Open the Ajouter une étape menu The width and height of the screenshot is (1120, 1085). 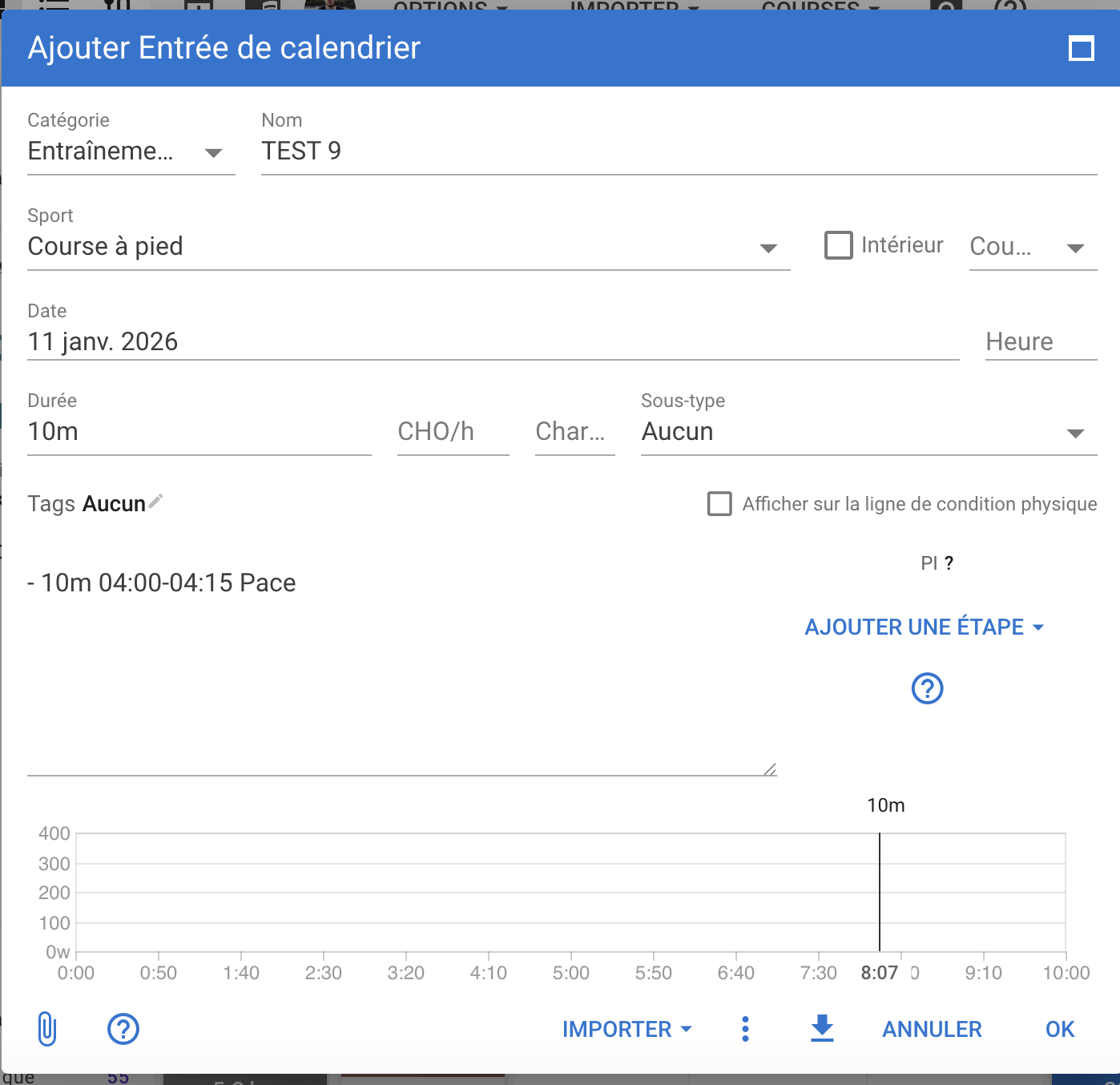pyautogui.click(x=924, y=627)
